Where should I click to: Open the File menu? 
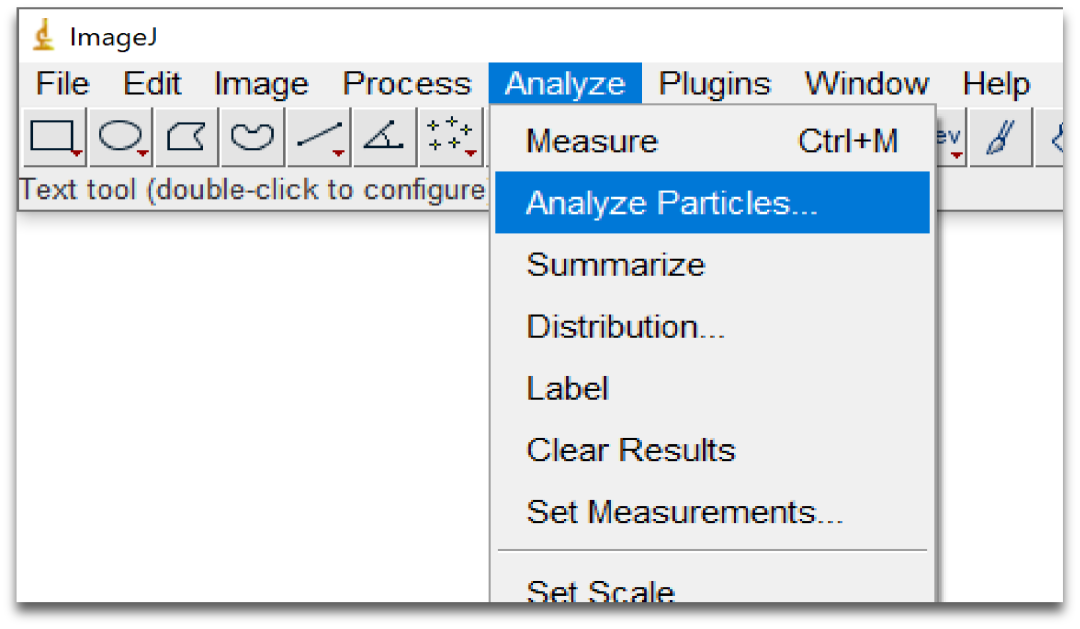click(x=62, y=84)
